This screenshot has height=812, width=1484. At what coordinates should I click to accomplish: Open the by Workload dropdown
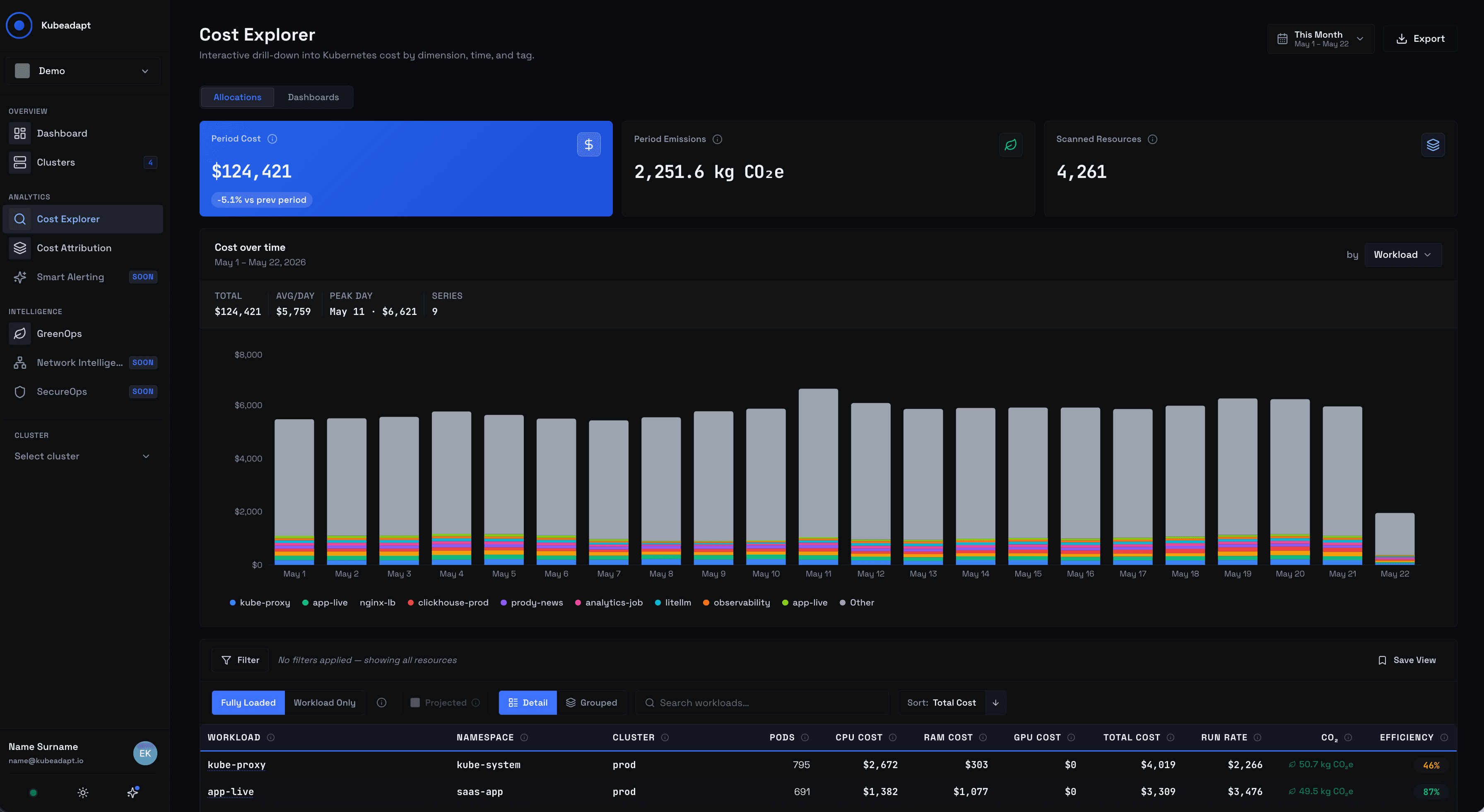point(1403,255)
